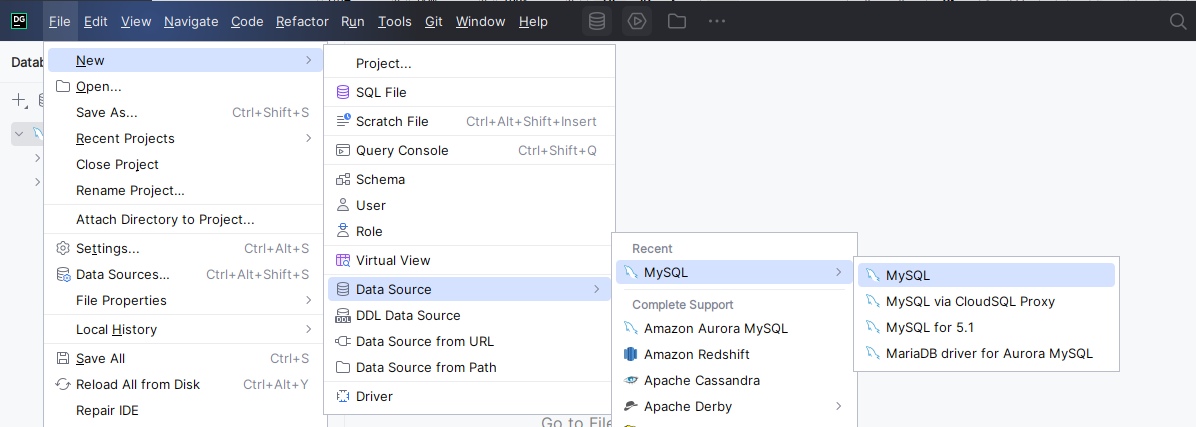Viewport: 1196px width, 427px height.
Task: Click the Data Source from URL icon
Action: point(343,342)
